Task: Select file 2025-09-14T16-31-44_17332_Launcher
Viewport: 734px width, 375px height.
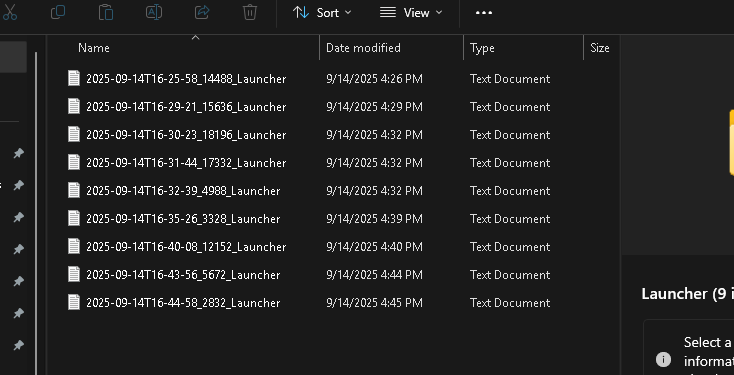Action: pyautogui.click(x=186, y=163)
